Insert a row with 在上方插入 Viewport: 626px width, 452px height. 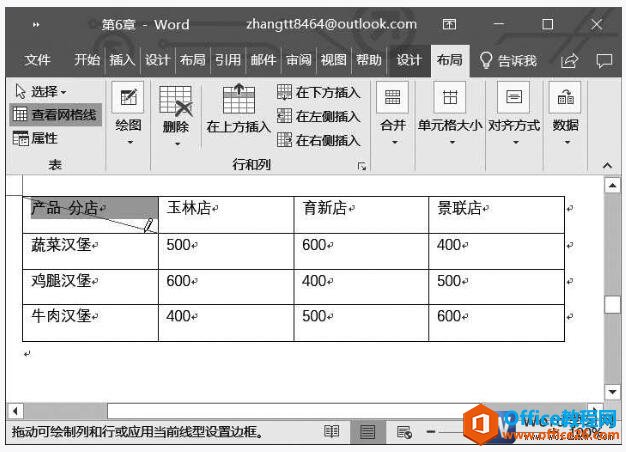click(238, 108)
